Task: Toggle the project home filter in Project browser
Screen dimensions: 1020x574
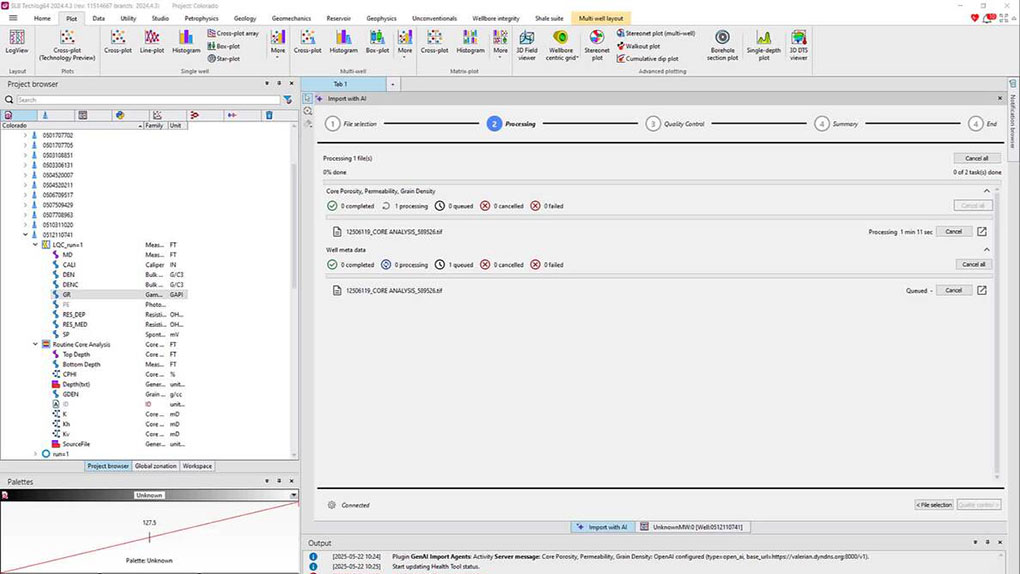Action: coord(8,115)
